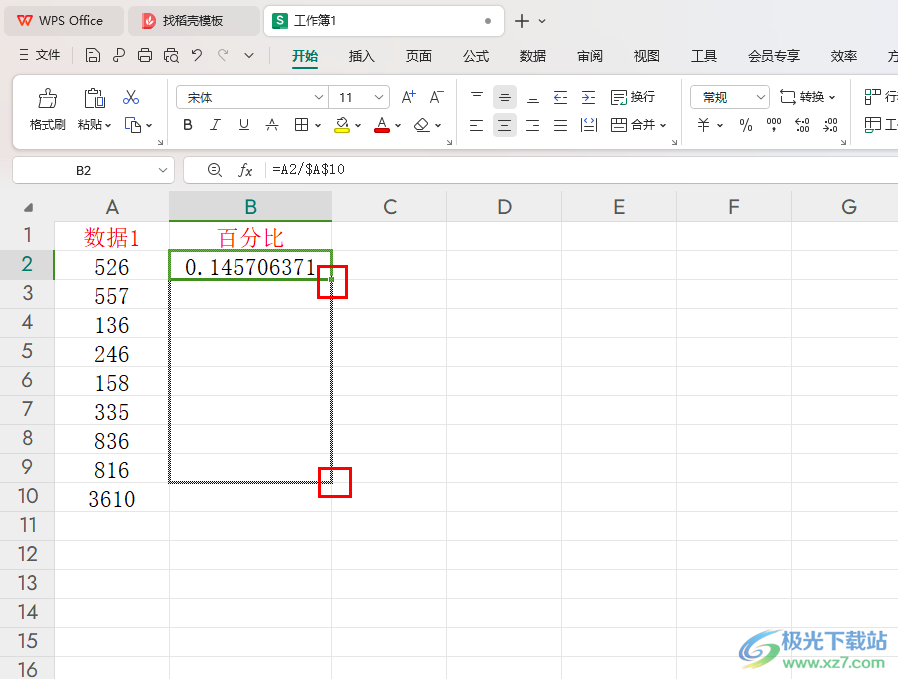Switch to the 页面 Page tab

click(419, 56)
